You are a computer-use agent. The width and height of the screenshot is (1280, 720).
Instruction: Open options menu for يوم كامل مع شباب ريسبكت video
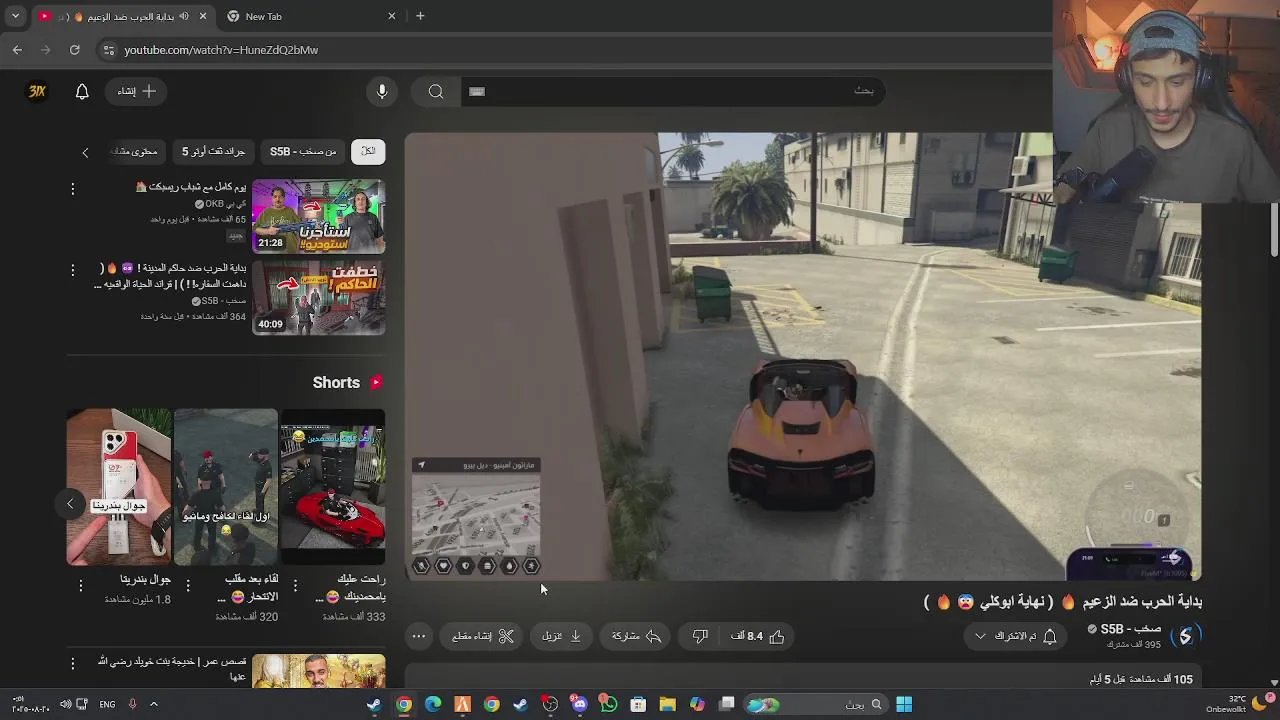tap(72, 188)
